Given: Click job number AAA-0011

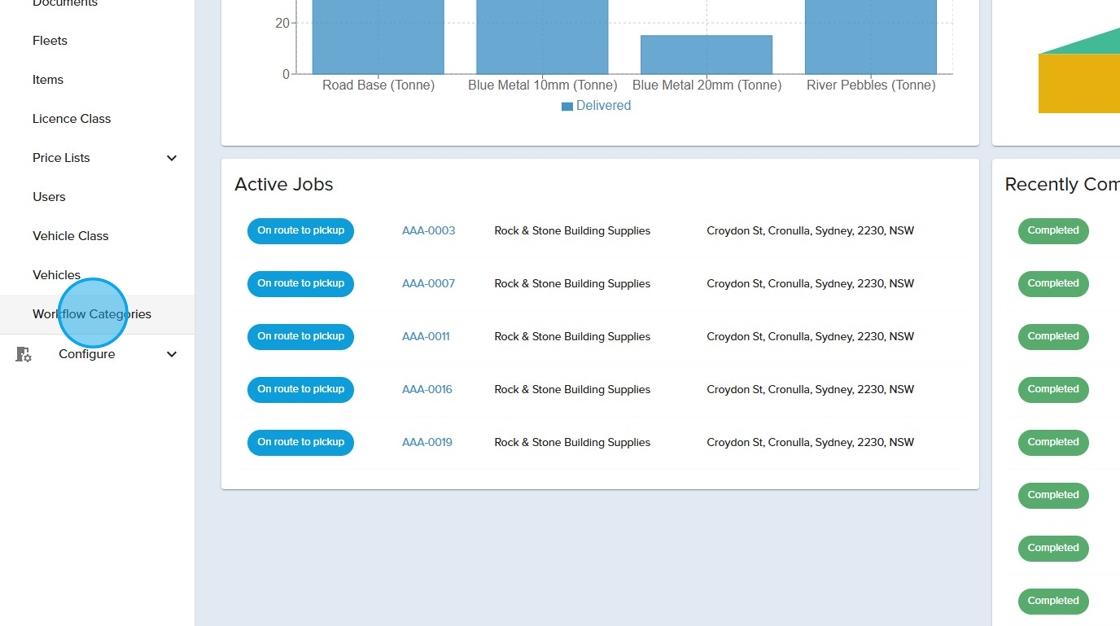Looking at the screenshot, I should pos(426,337).
